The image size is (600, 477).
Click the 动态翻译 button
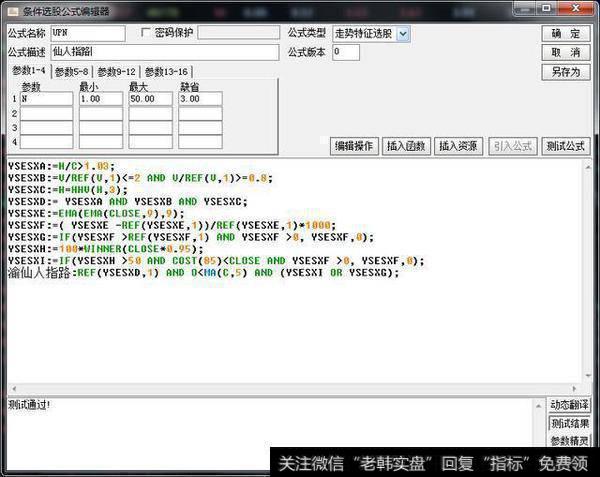pos(569,405)
